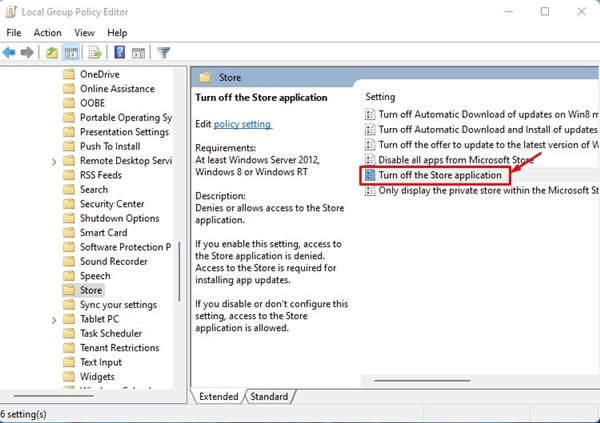Select the Online Assistance folder
The image size is (600, 423).
[x=117, y=89]
